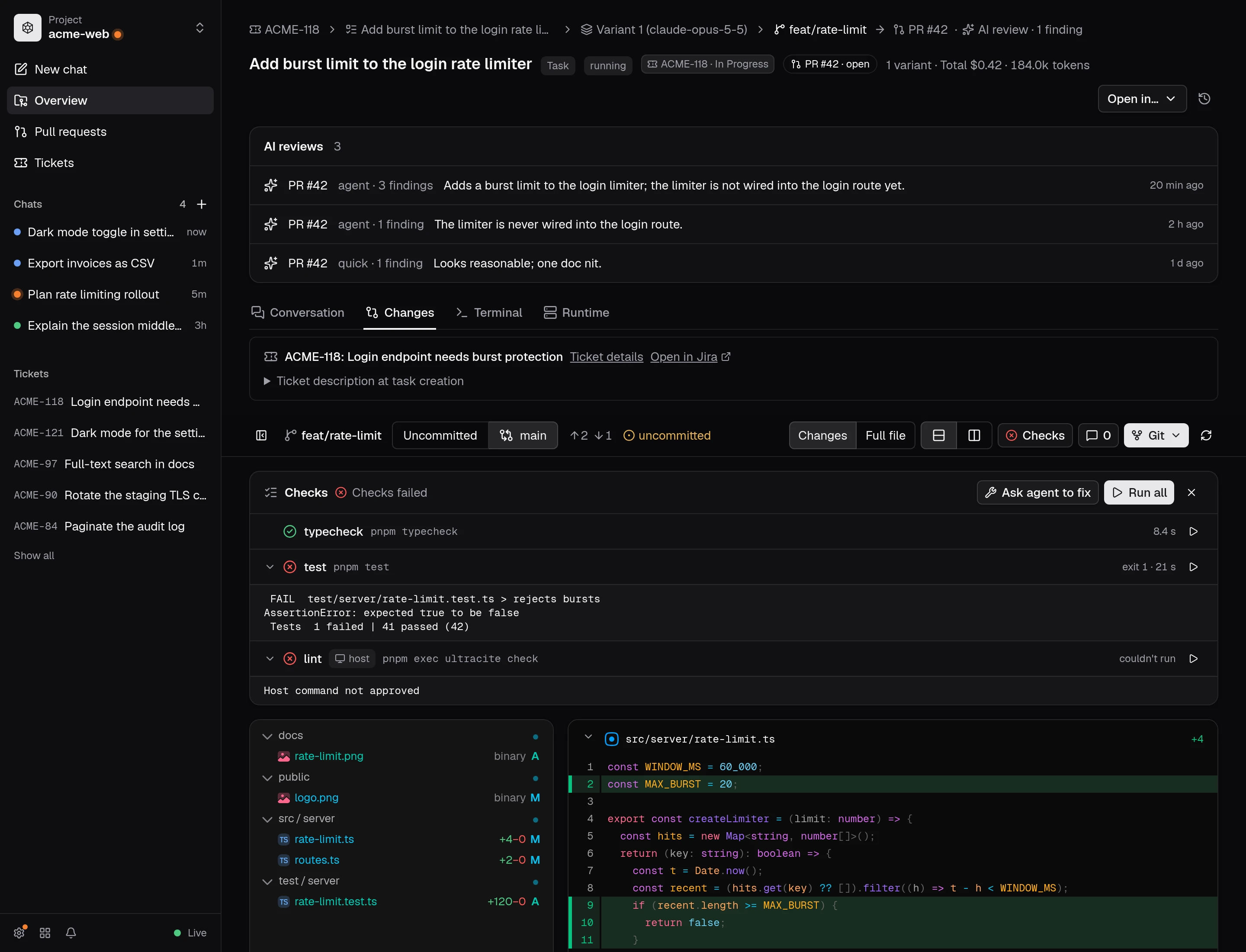Add a new chat with the plus icon
Viewport: 1246px width, 952px height.
coord(201,204)
